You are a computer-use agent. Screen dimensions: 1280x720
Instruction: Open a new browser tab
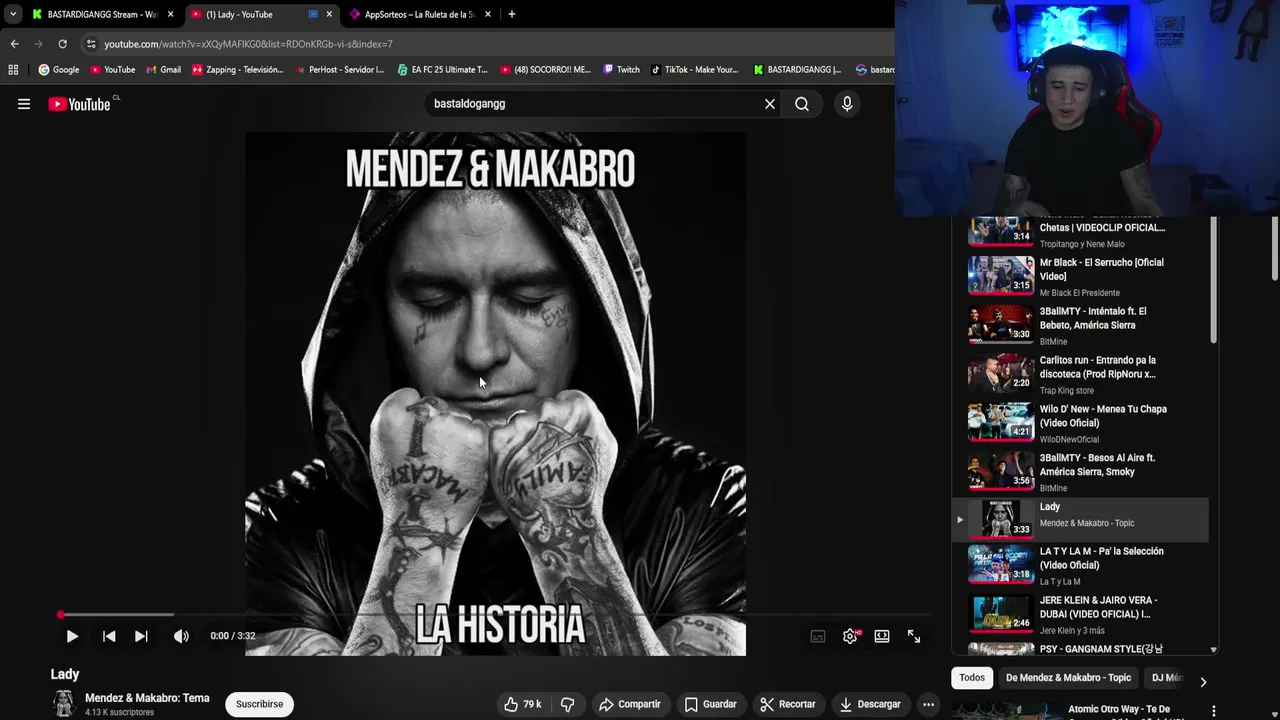point(512,14)
